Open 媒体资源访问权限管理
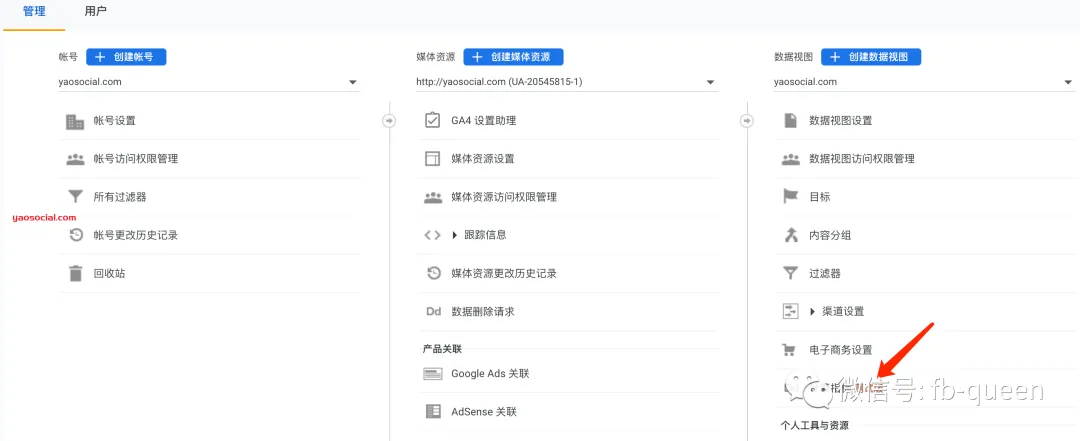Image resolution: width=1080 pixels, height=441 pixels. click(504, 197)
